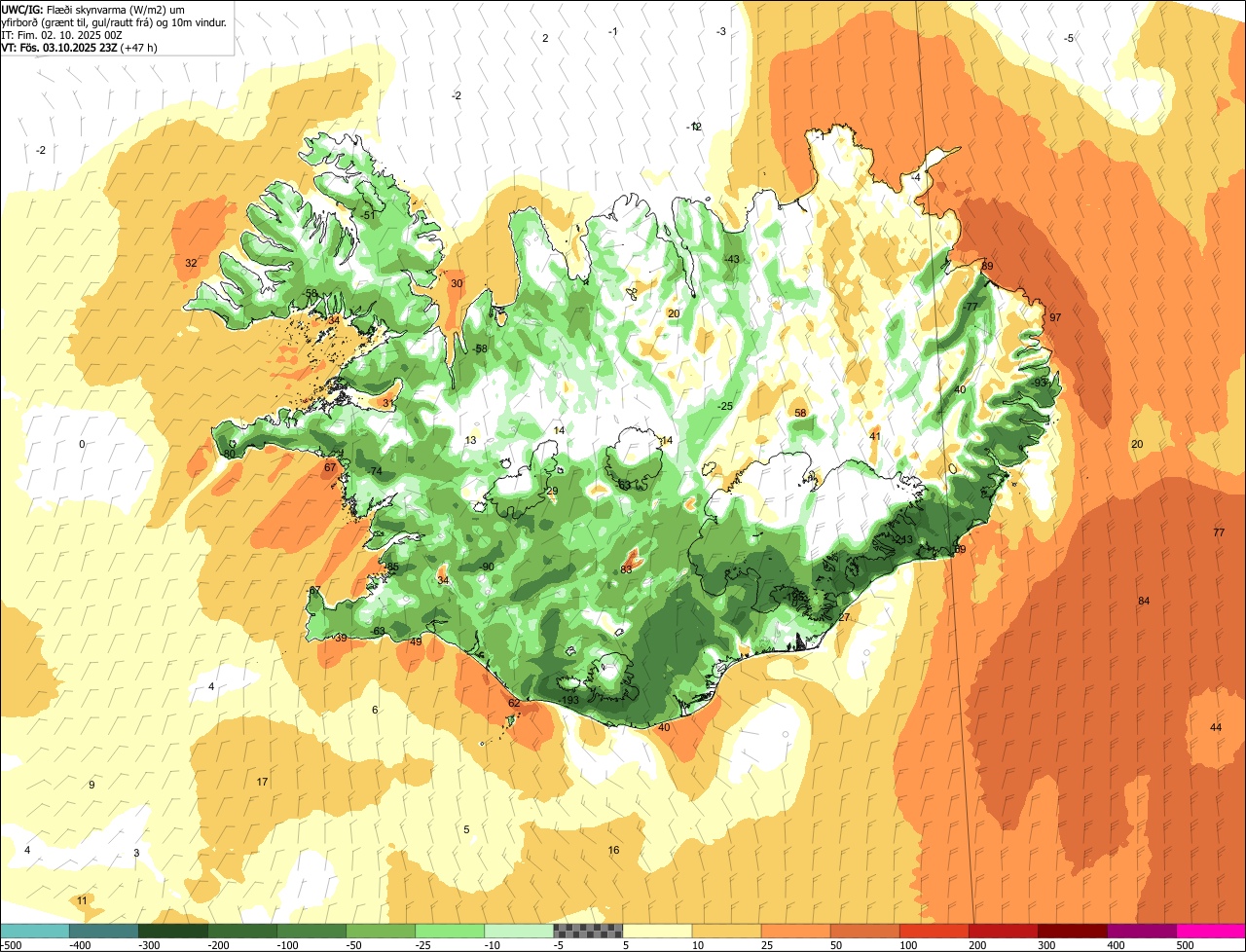
Task: Click the map value "62" off the southwest coast
Action: [x=514, y=703]
